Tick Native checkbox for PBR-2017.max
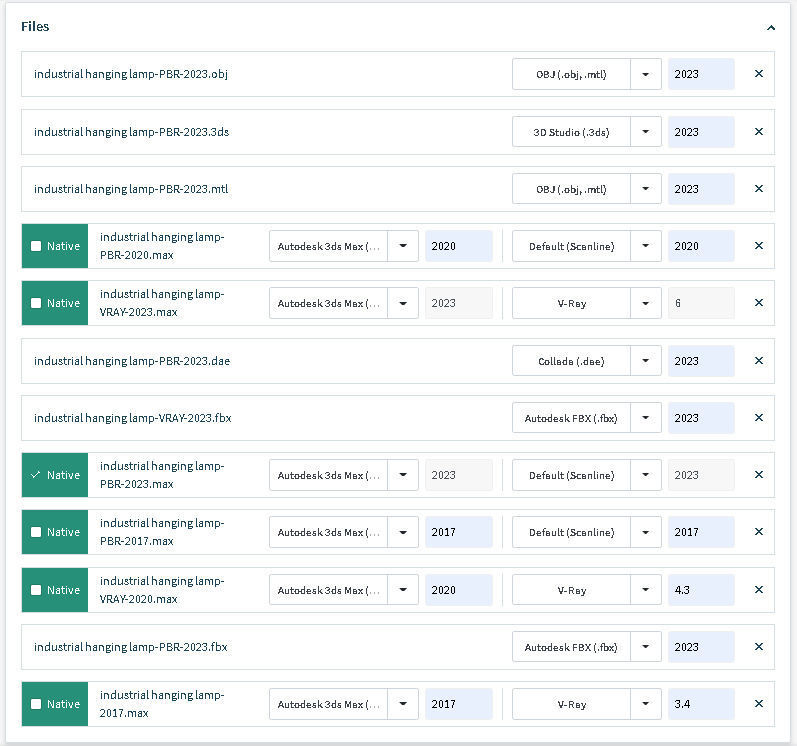Screen dimensions: 797x746 [x=37, y=532]
